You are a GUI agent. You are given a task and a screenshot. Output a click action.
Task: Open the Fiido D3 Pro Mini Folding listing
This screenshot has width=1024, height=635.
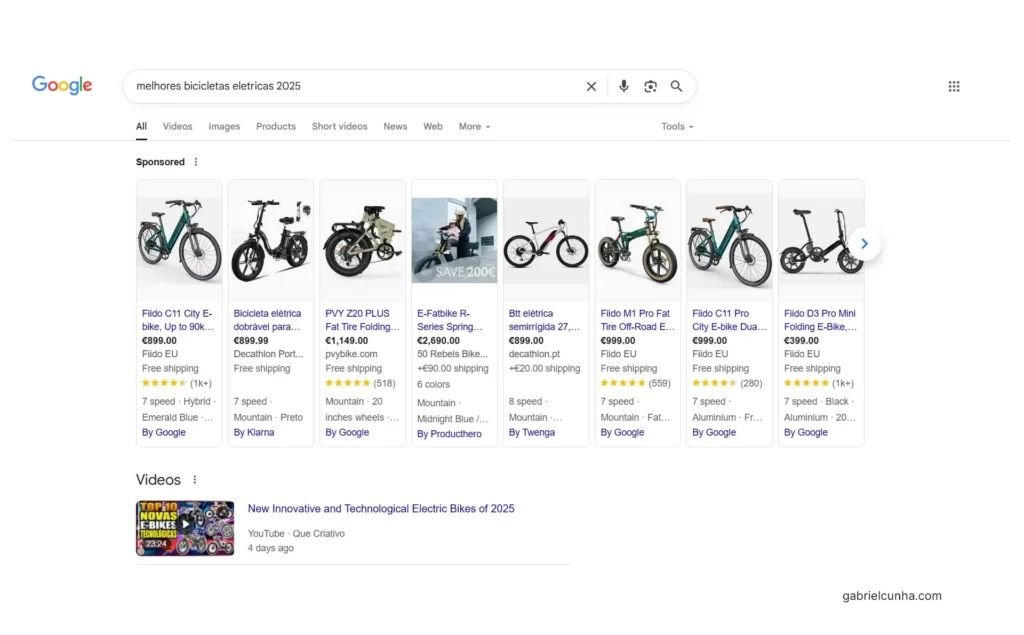(820, 320)
